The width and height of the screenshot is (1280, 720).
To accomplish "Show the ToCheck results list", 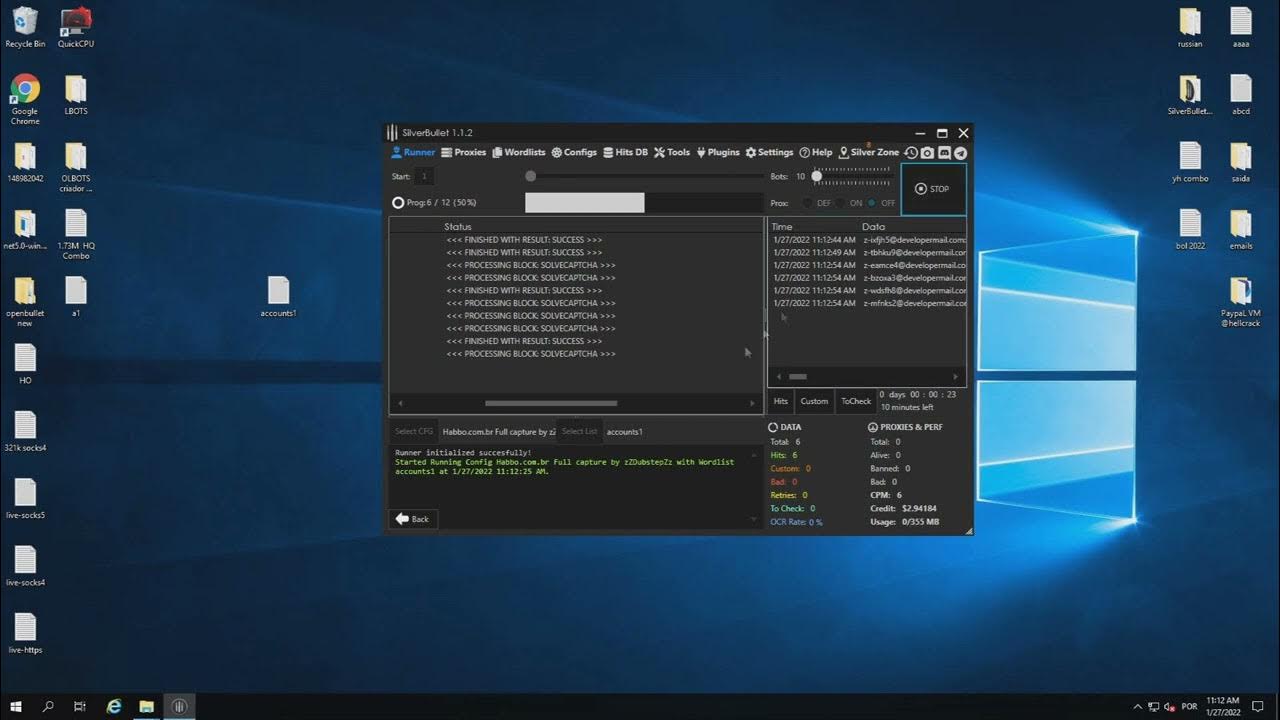I will [x=856, y=401].
